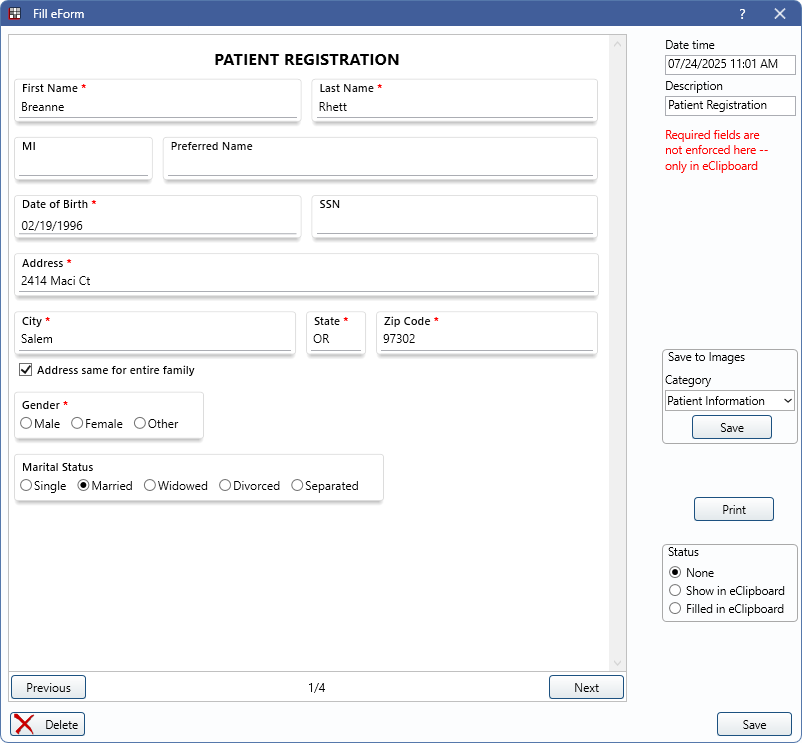Click the red X Delete button

(x=48, y=725)
